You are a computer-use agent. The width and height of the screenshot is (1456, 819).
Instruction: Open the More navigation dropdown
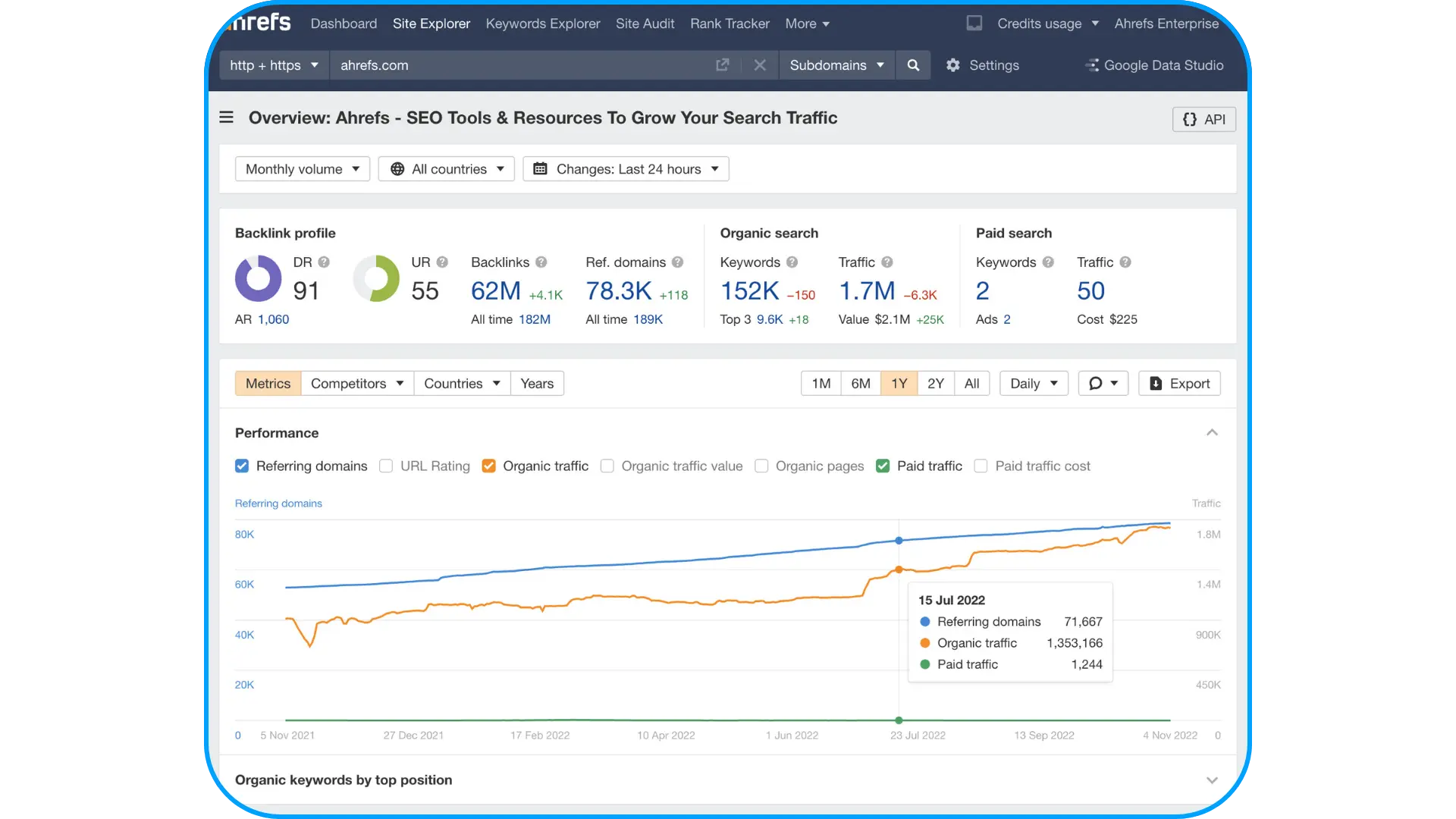[808, 24]
